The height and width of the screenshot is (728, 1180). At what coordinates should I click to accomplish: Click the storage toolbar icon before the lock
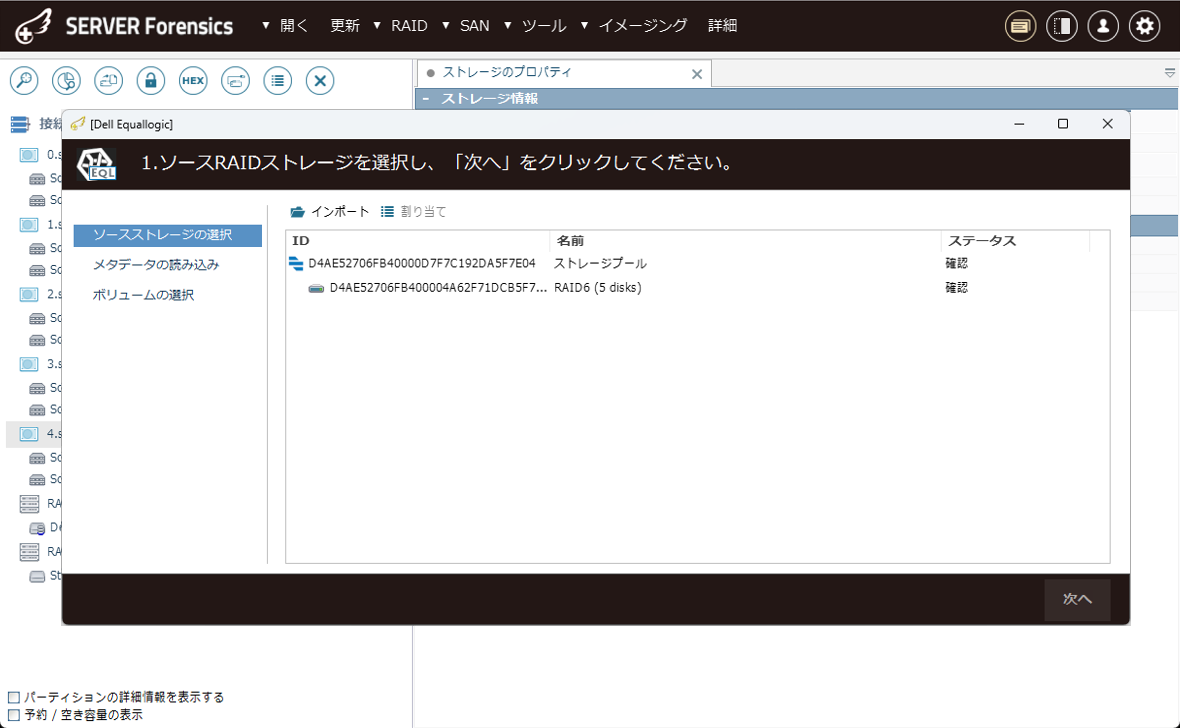108,81
